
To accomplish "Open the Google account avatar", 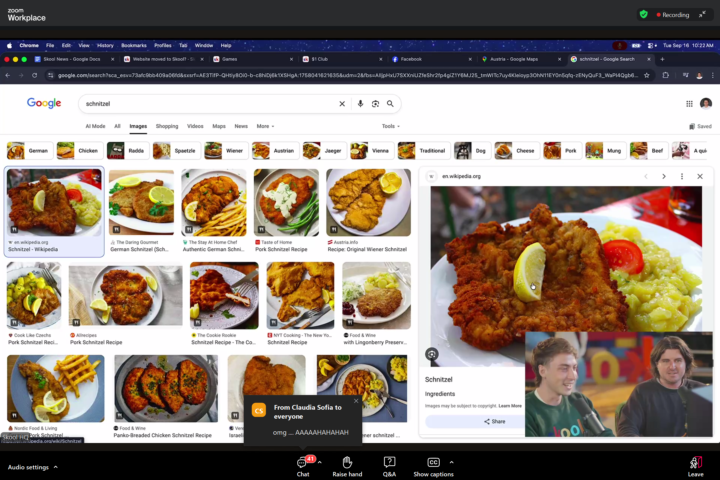I will [x=706, y=103].
